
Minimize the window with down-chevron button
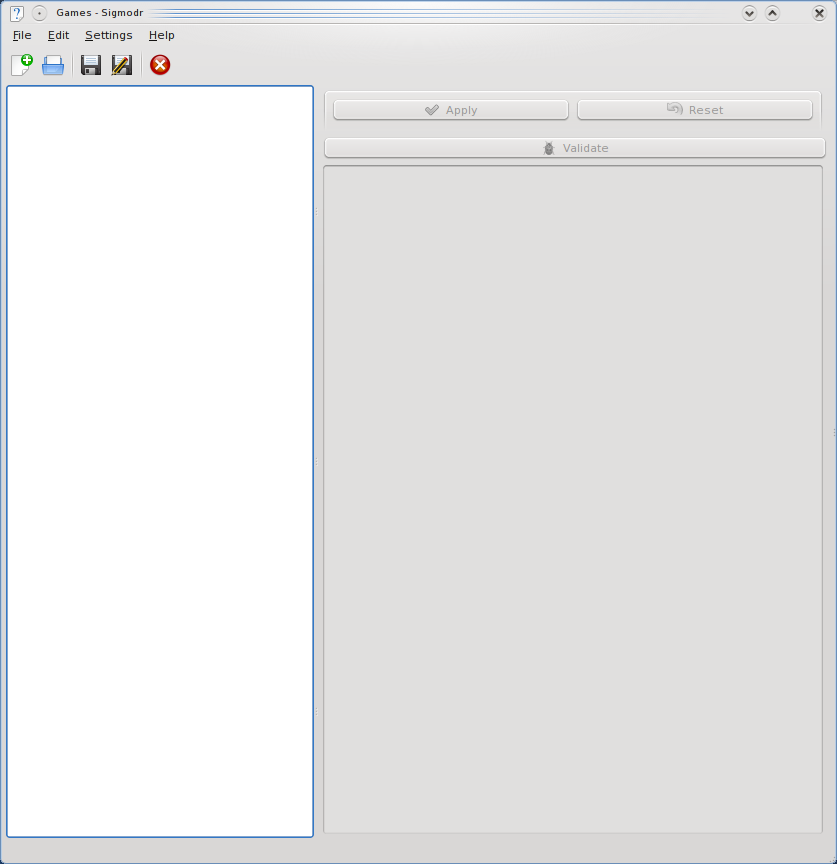pyautogui.click(x=749, y=13)
